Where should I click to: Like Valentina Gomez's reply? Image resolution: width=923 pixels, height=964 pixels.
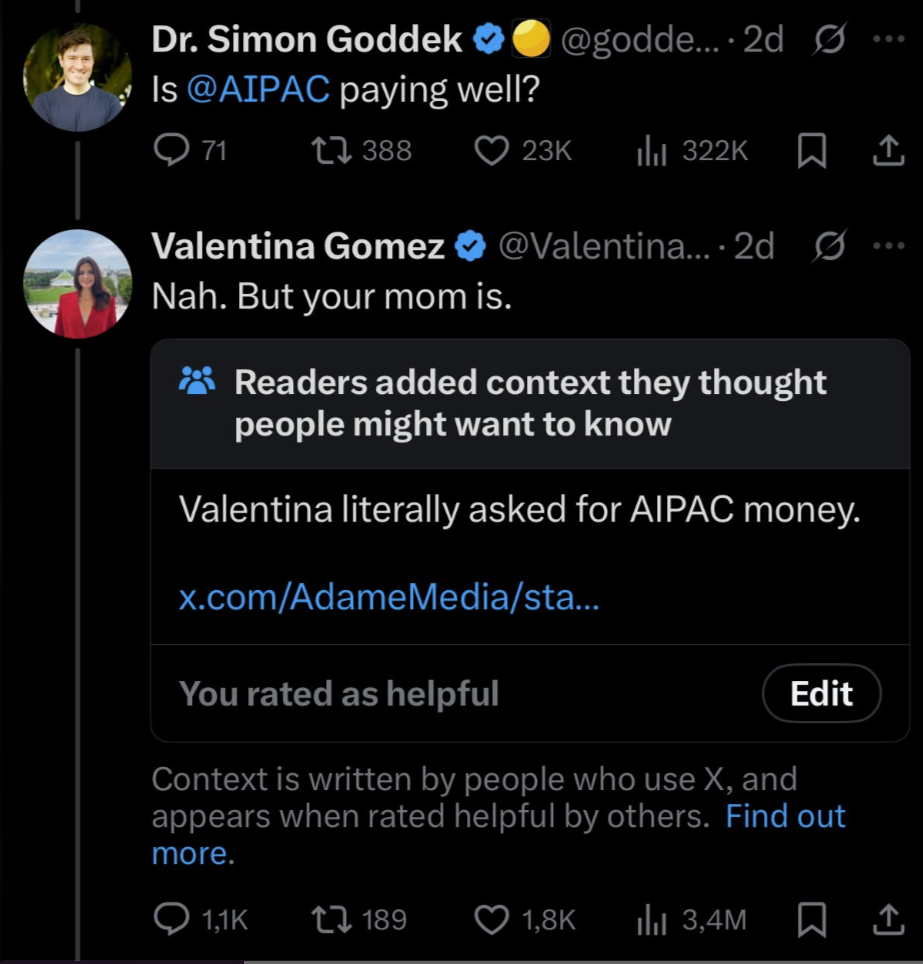click(490, 919)
